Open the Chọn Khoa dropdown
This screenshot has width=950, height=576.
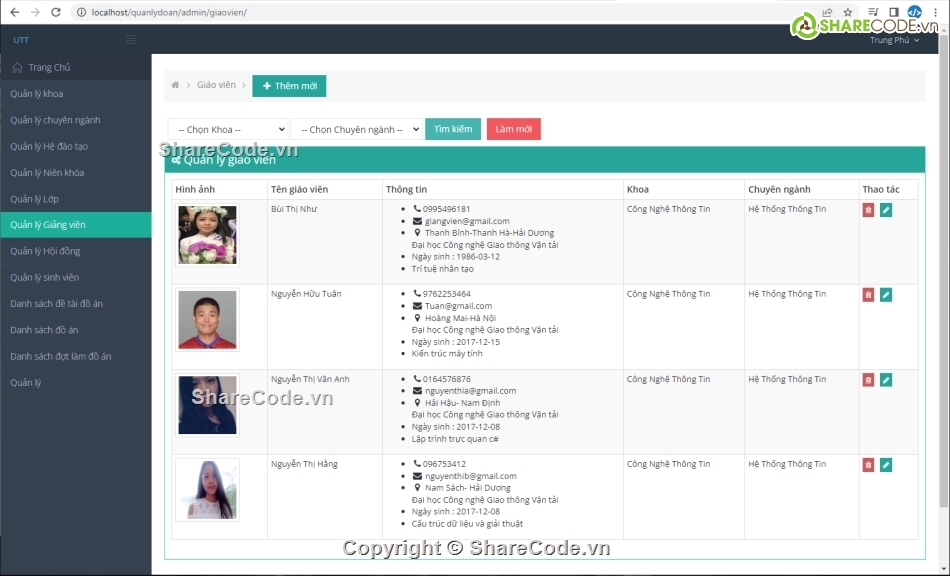[x=228, y=129]
